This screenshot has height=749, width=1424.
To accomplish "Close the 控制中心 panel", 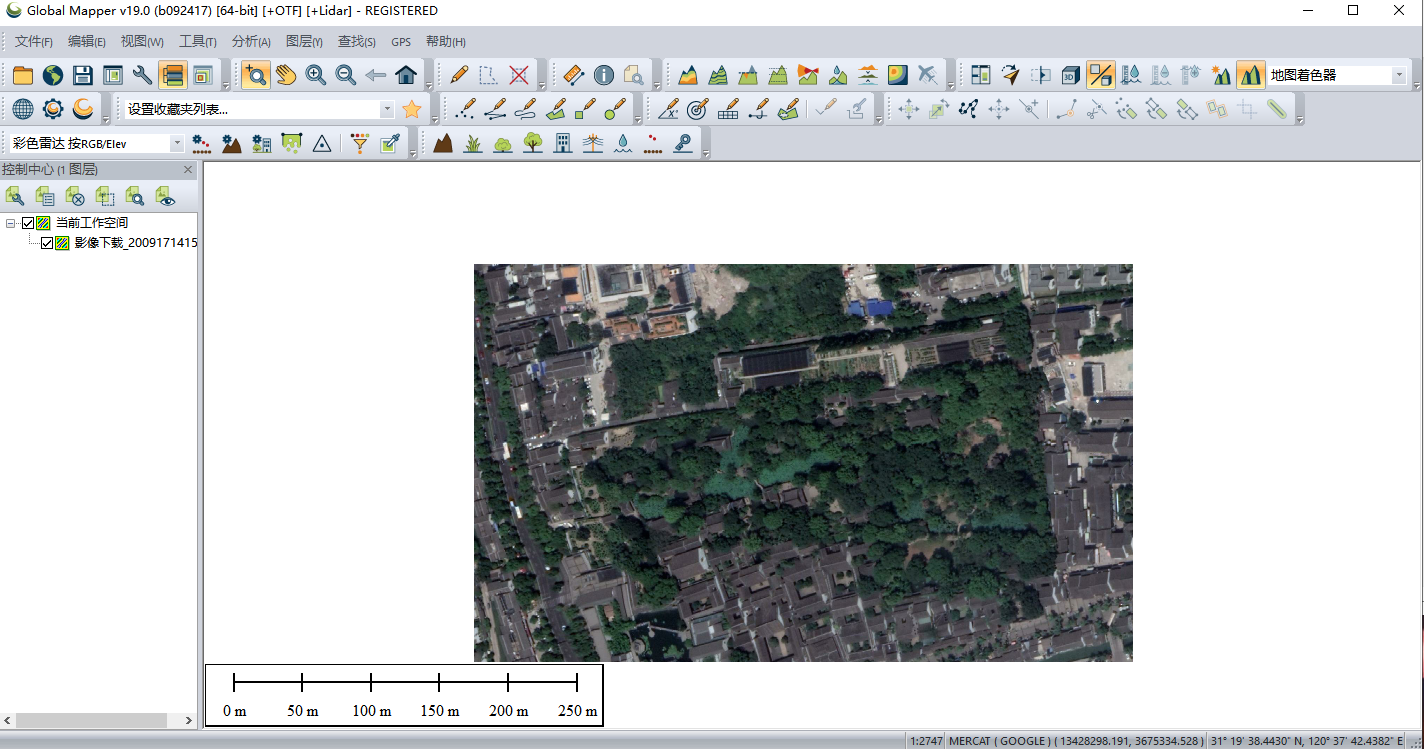I will [188, 170].
